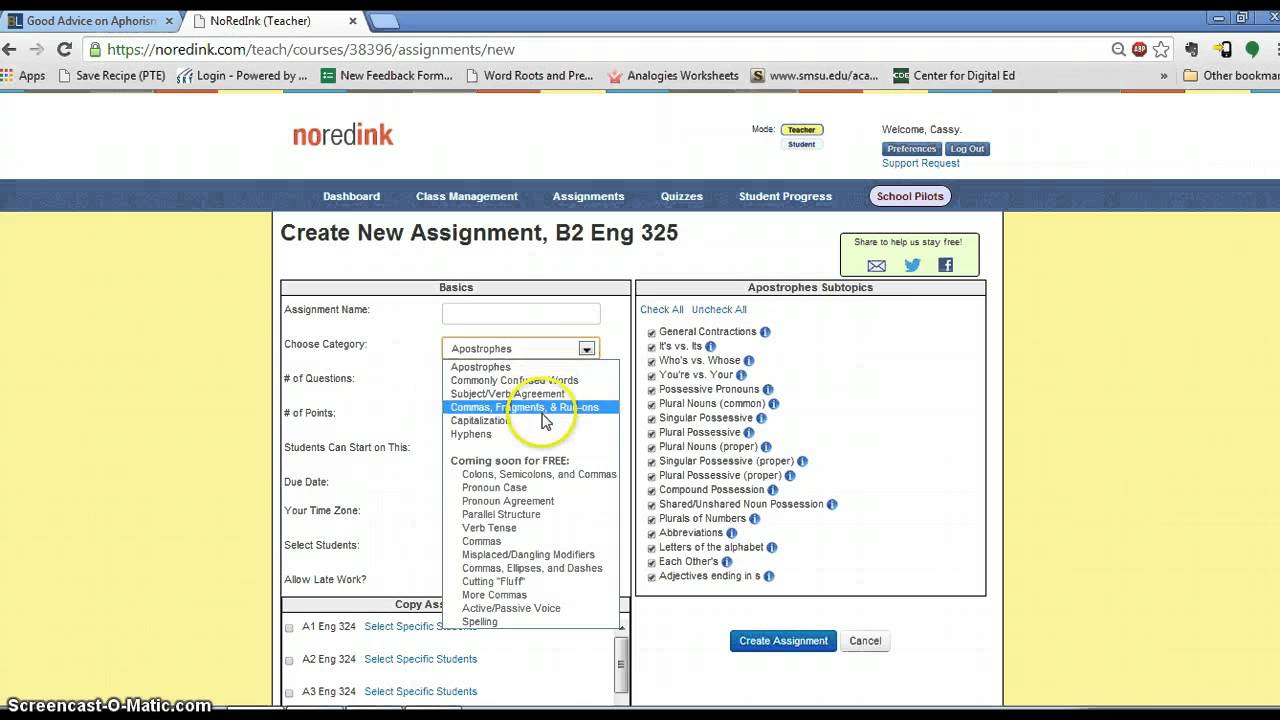Click the Assignment Name text field

[521, 314]
